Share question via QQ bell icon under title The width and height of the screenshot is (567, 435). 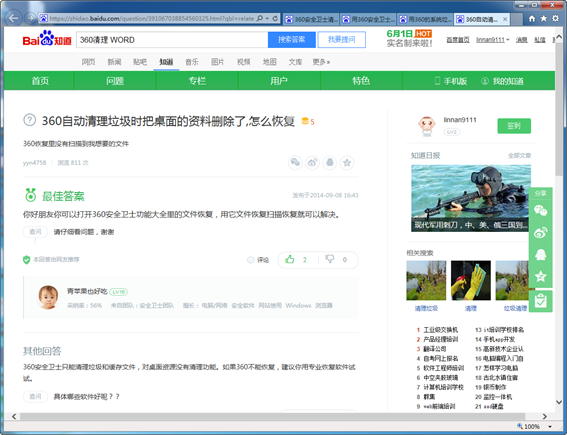pyautogui.click(x=330, y=163)
